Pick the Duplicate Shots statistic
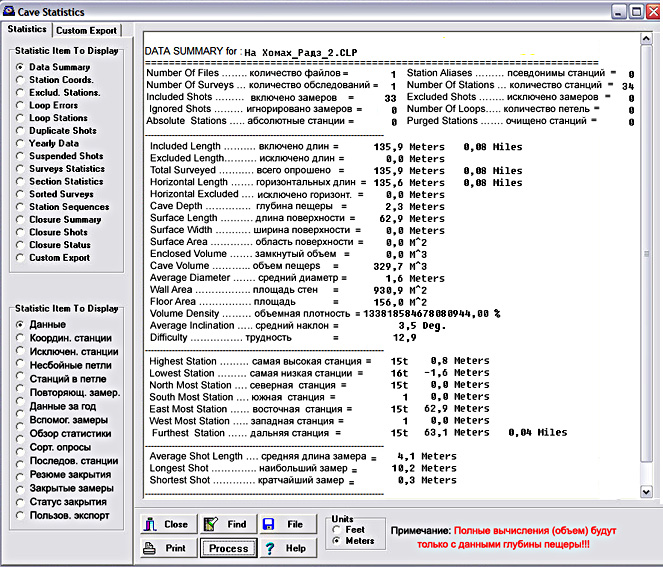Screen dimensions: 663x567 pyautogui.click(x=20, y=131)
